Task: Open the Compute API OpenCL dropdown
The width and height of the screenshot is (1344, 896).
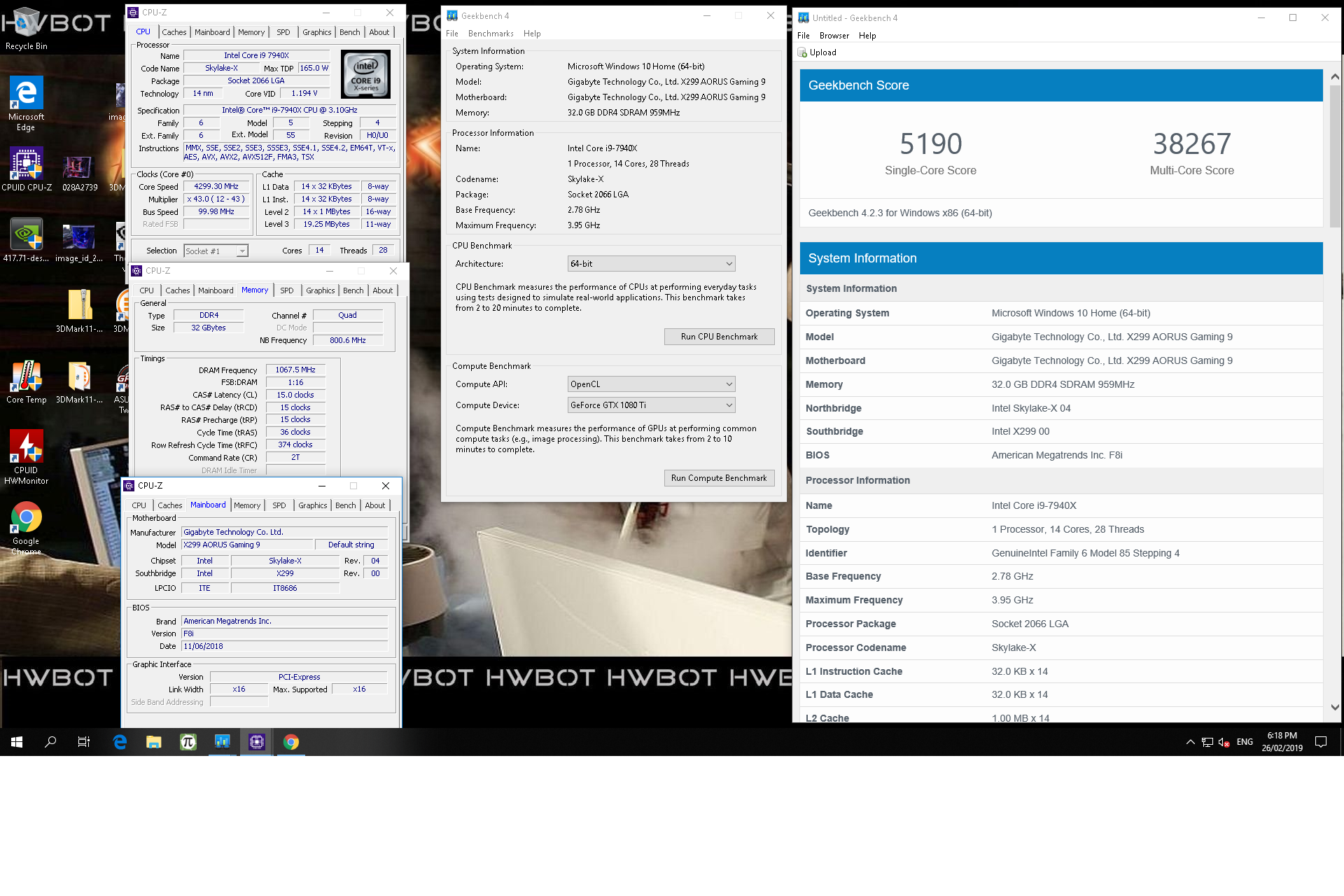Action: [651, 384]
